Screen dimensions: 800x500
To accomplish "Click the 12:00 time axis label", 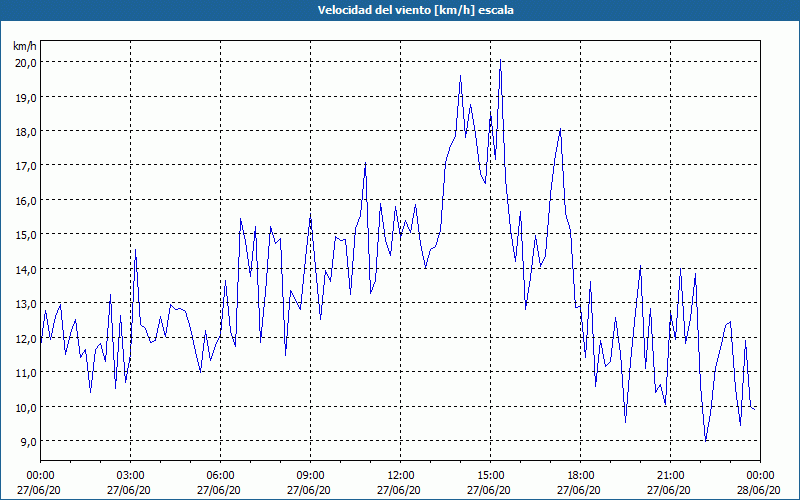I will click(401, 476).
